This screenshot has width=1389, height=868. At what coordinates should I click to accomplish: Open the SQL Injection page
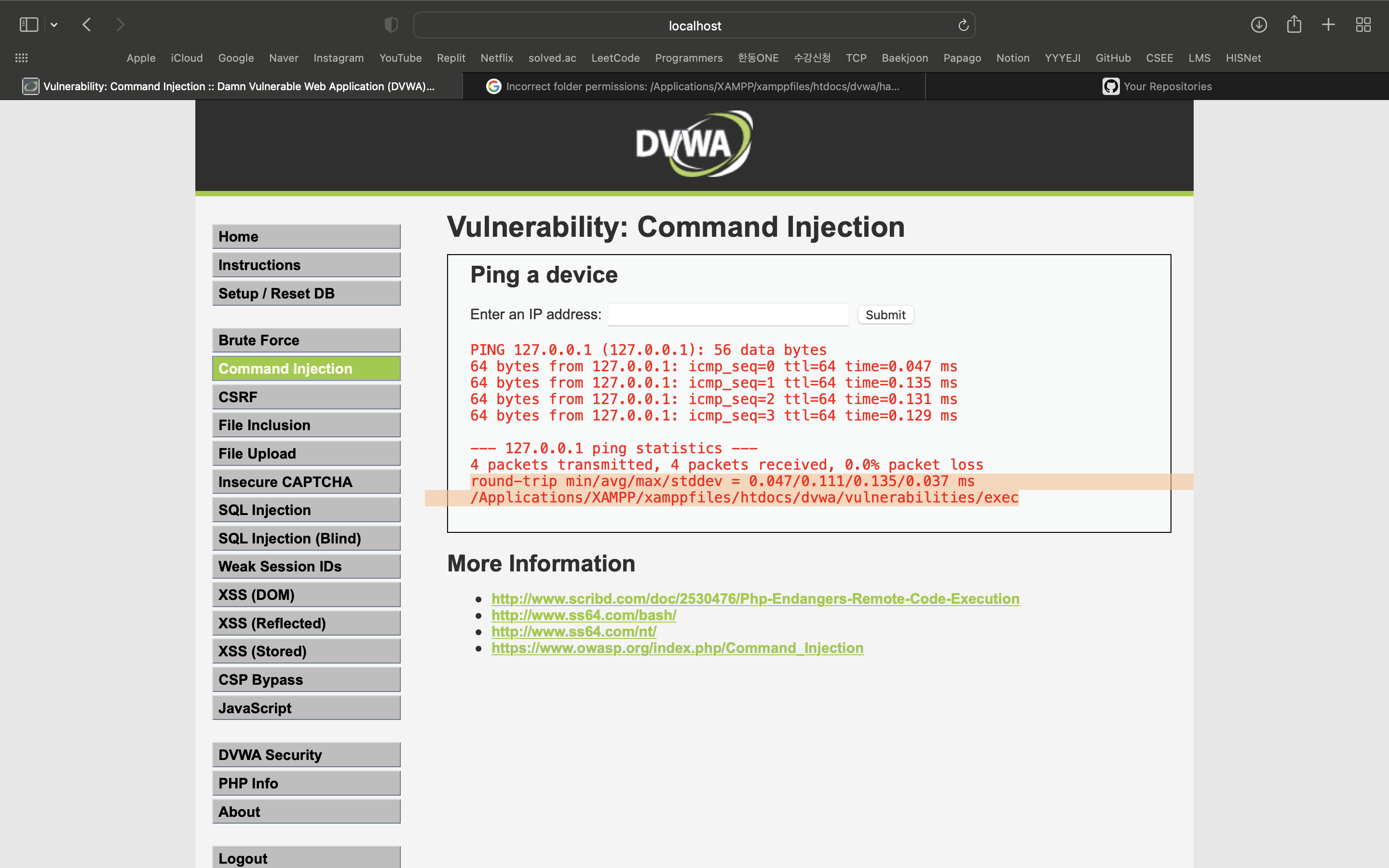coord(307,510)
